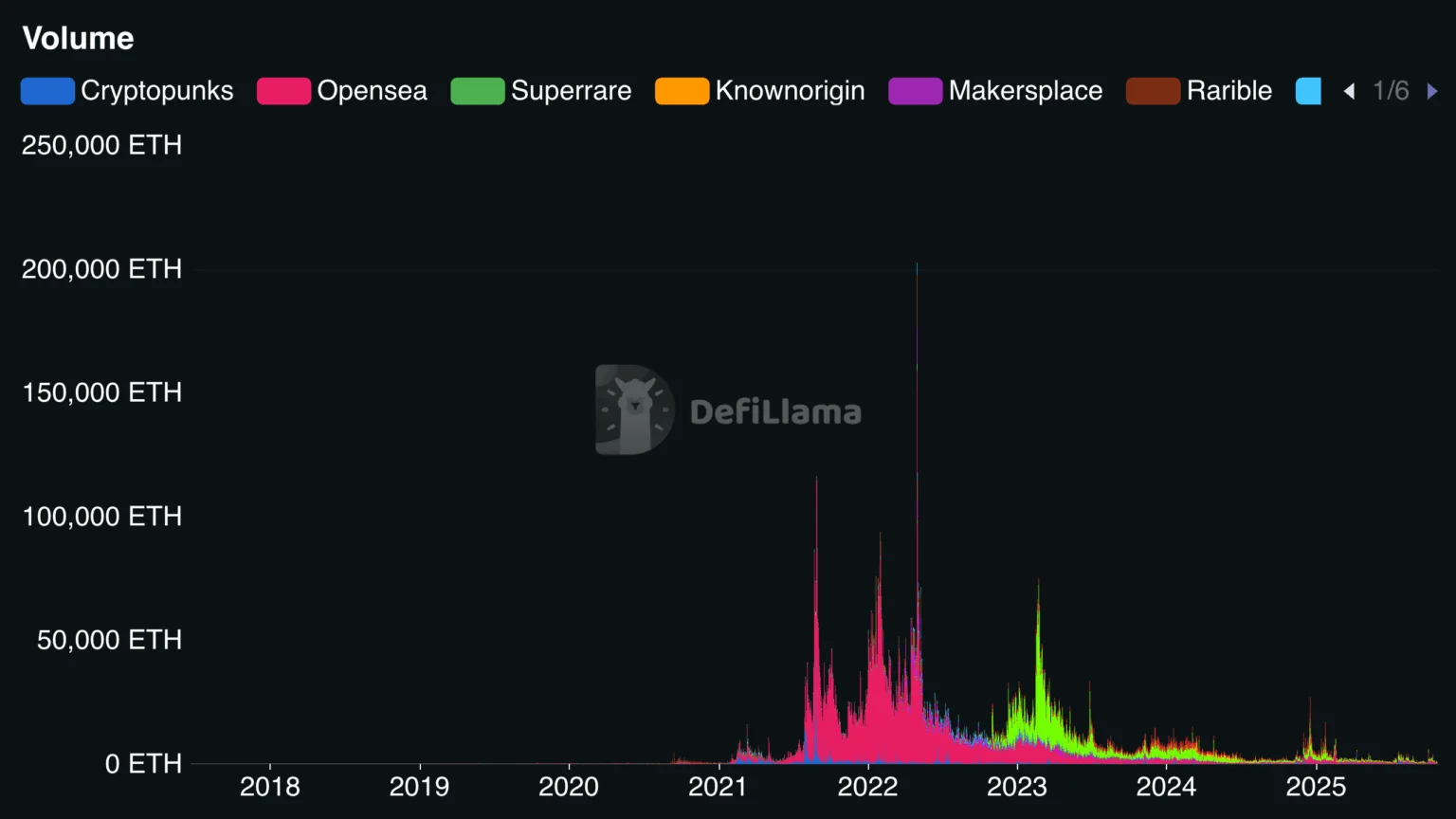Go to the next legend page arrow
1456x819 pixels.
click(x=1432, y=91)
